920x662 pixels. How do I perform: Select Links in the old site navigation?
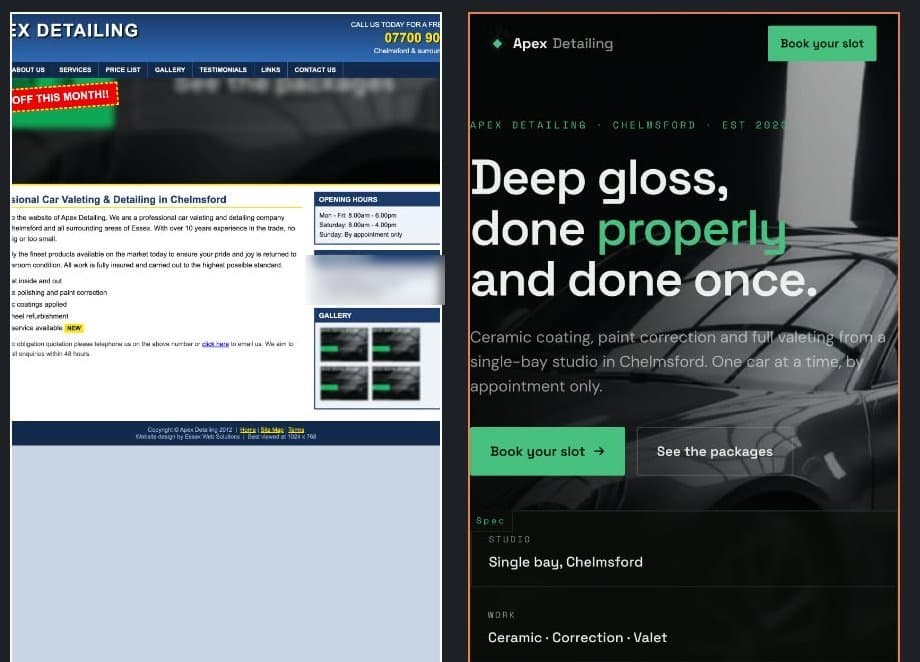point(270,70)
